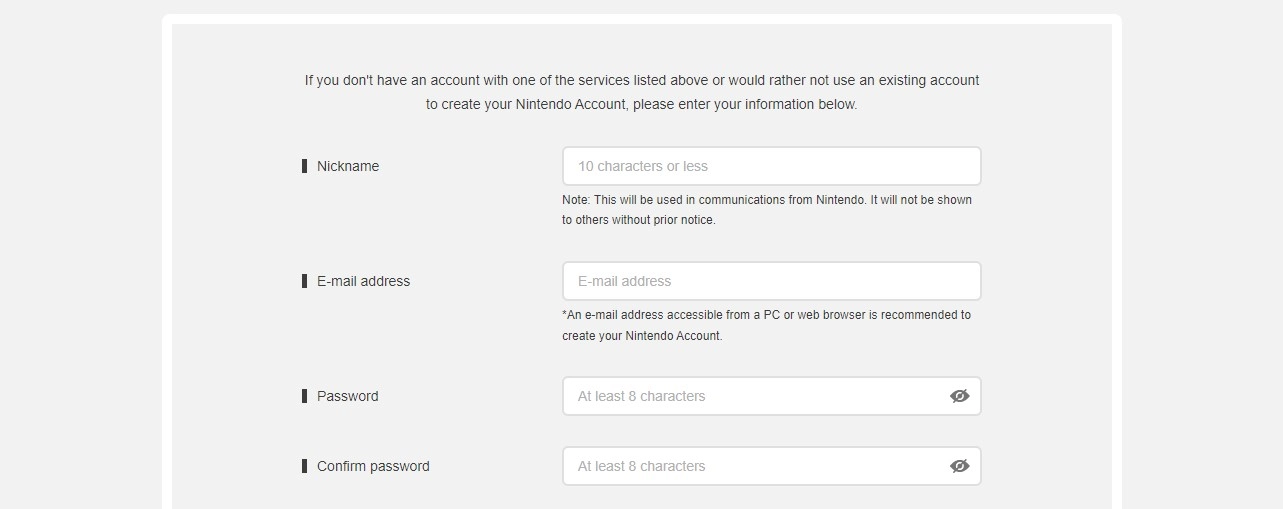1283x509 pixels.
Task: Show the Password field's hidden text via eye icon
Action: tap(959, 396)
